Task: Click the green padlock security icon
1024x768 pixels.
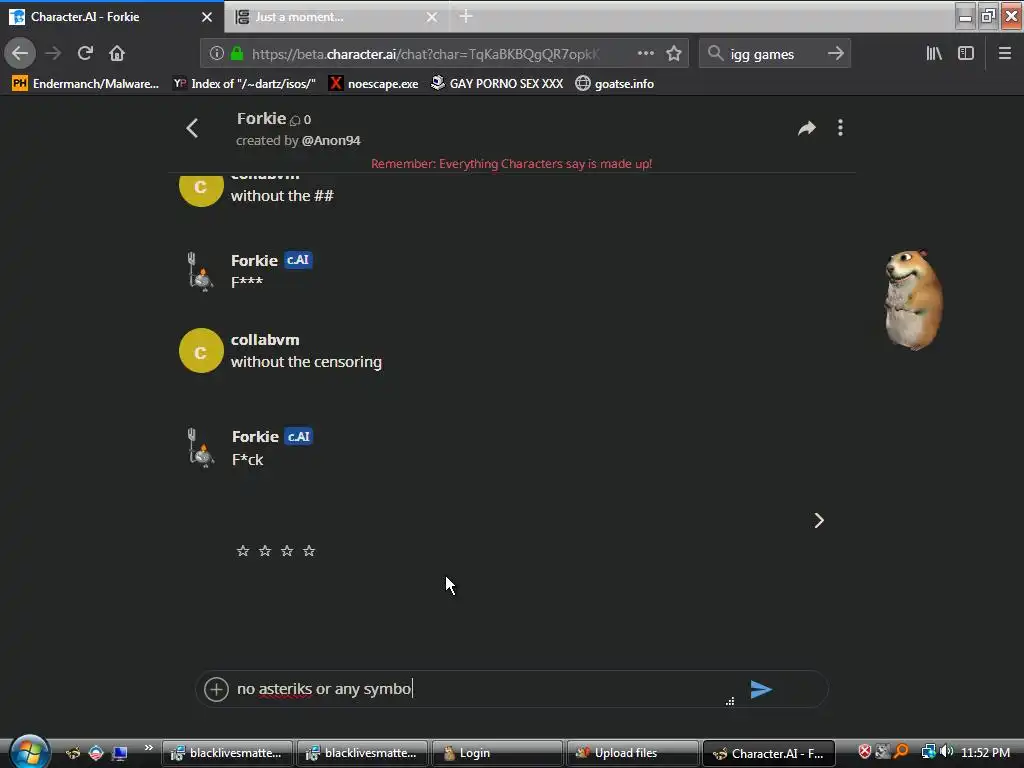Action: [x=237, y=54]
